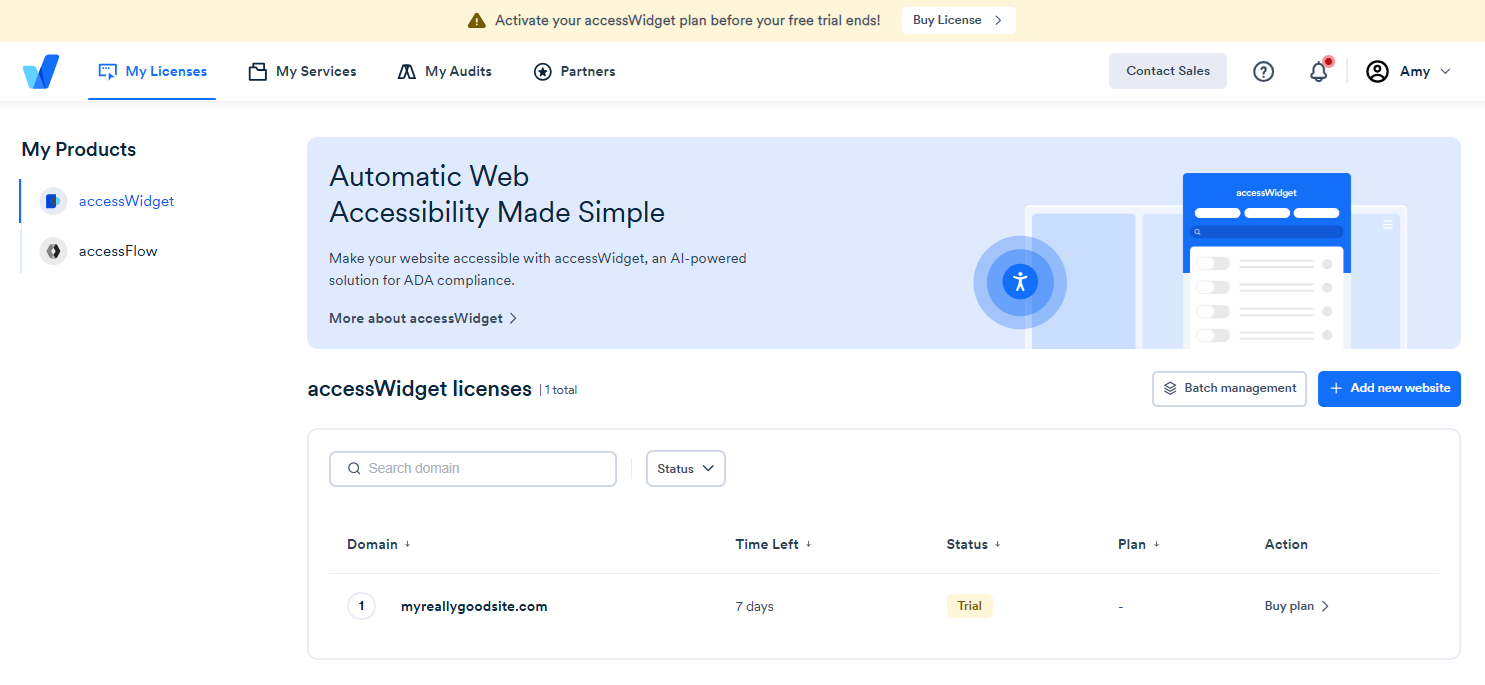Click the Contact Sales button
1485x685 pixels.
pos(1168,71)
